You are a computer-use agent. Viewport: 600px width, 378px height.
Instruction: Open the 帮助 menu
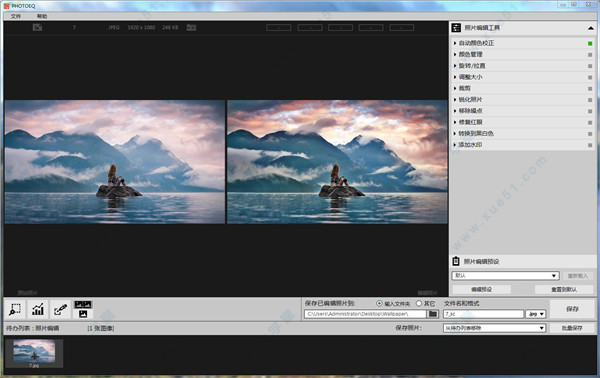[42, 16]
